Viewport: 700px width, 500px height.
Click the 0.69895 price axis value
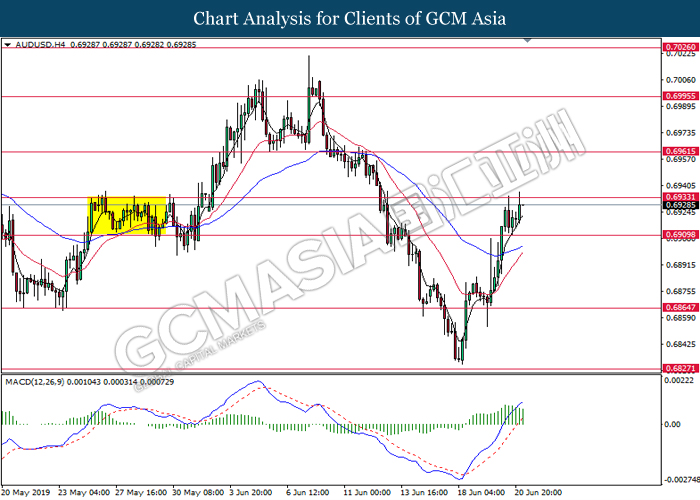pos(681,106)
